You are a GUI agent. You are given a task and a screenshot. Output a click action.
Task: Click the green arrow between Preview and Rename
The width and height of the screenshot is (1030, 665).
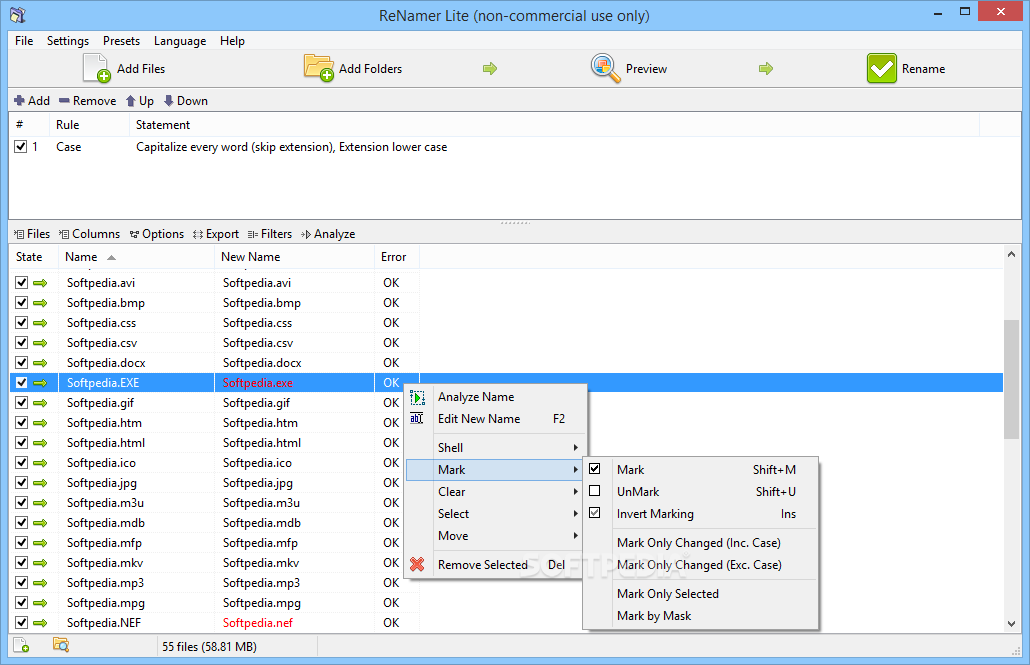click(766, 68)
